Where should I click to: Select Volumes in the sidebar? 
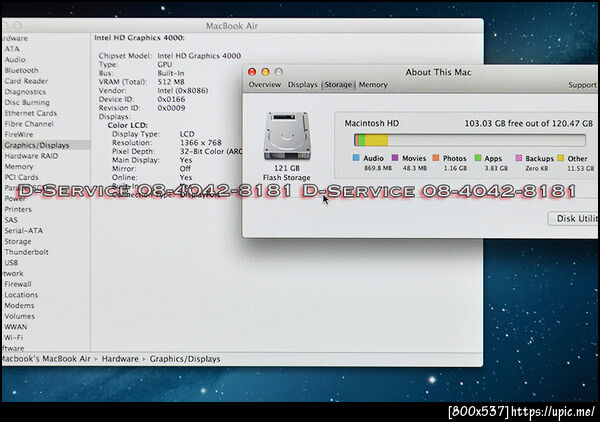tap(20, 316)
